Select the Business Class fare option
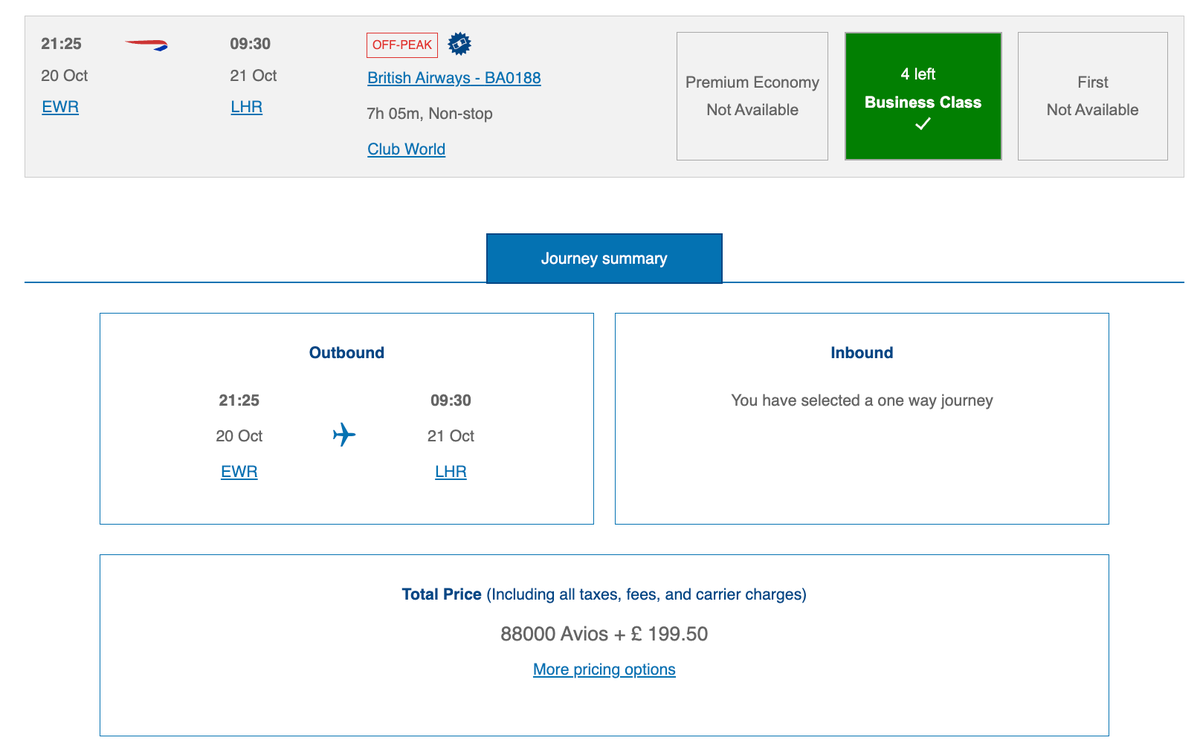1200x749 pixels. 922,95
